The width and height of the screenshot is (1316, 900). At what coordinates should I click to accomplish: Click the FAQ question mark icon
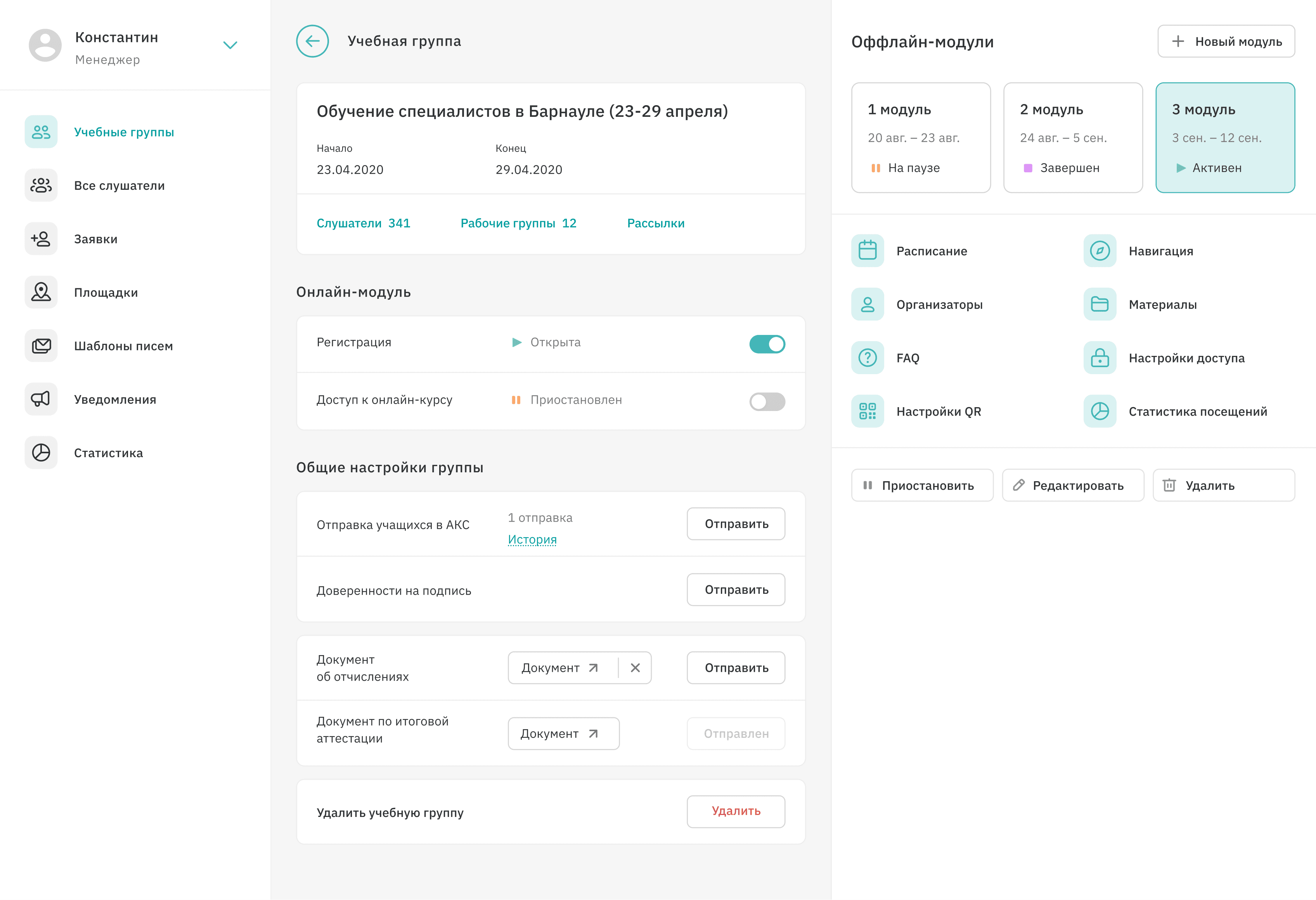click(867, 358)
